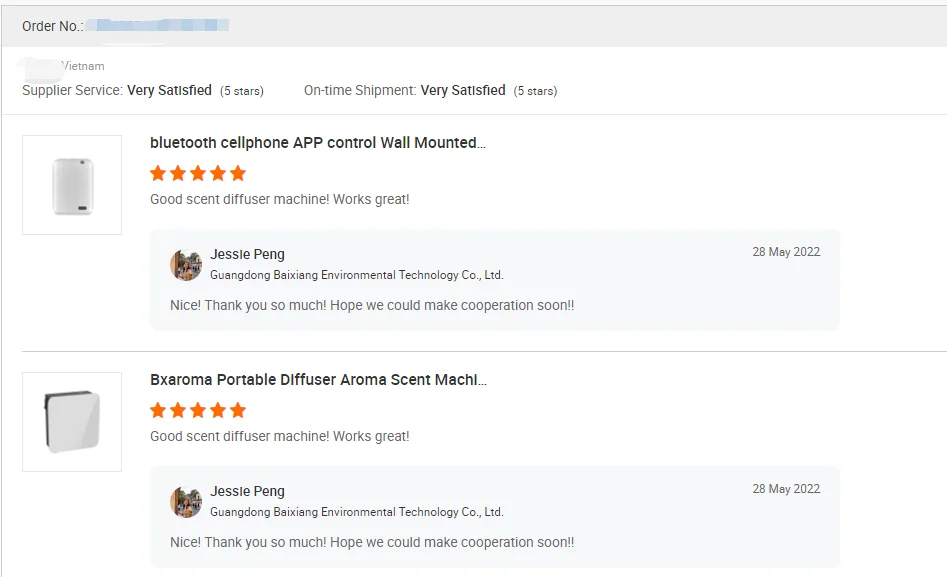Click the Vietnam country label
The height and width of the screenshot is (577, 947).
click(x=83, y=66)
